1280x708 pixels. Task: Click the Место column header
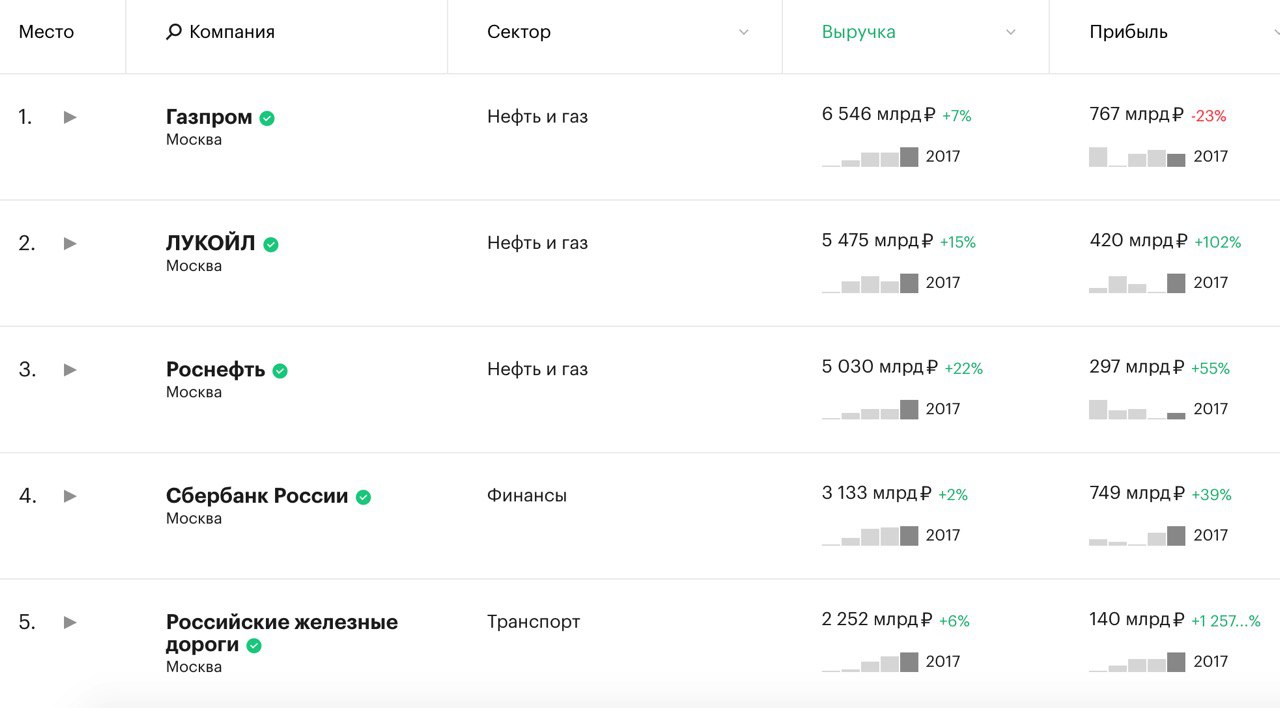pos(46,32)
